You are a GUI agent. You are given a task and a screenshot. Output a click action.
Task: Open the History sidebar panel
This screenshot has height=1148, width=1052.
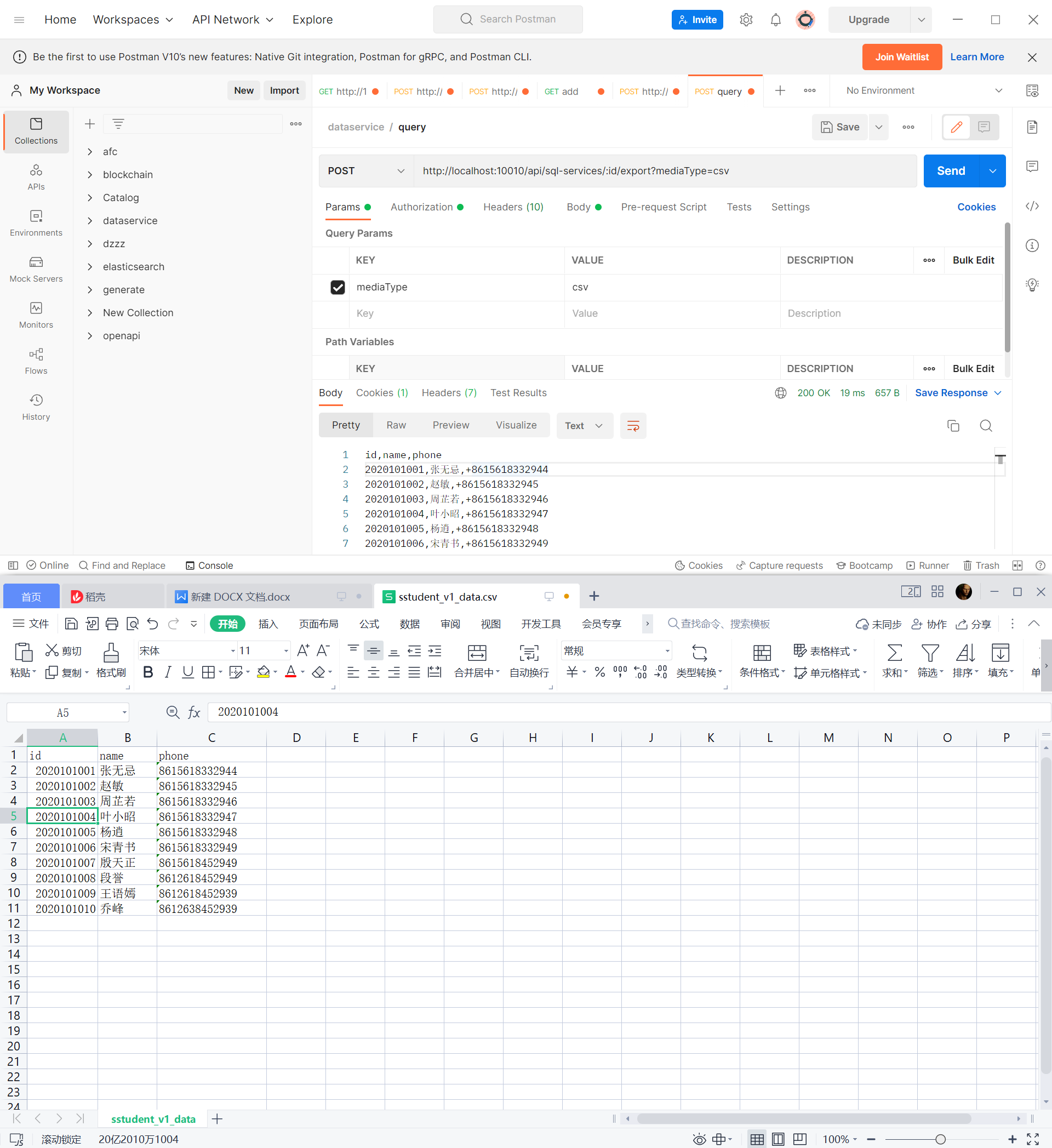pos(36,408)
